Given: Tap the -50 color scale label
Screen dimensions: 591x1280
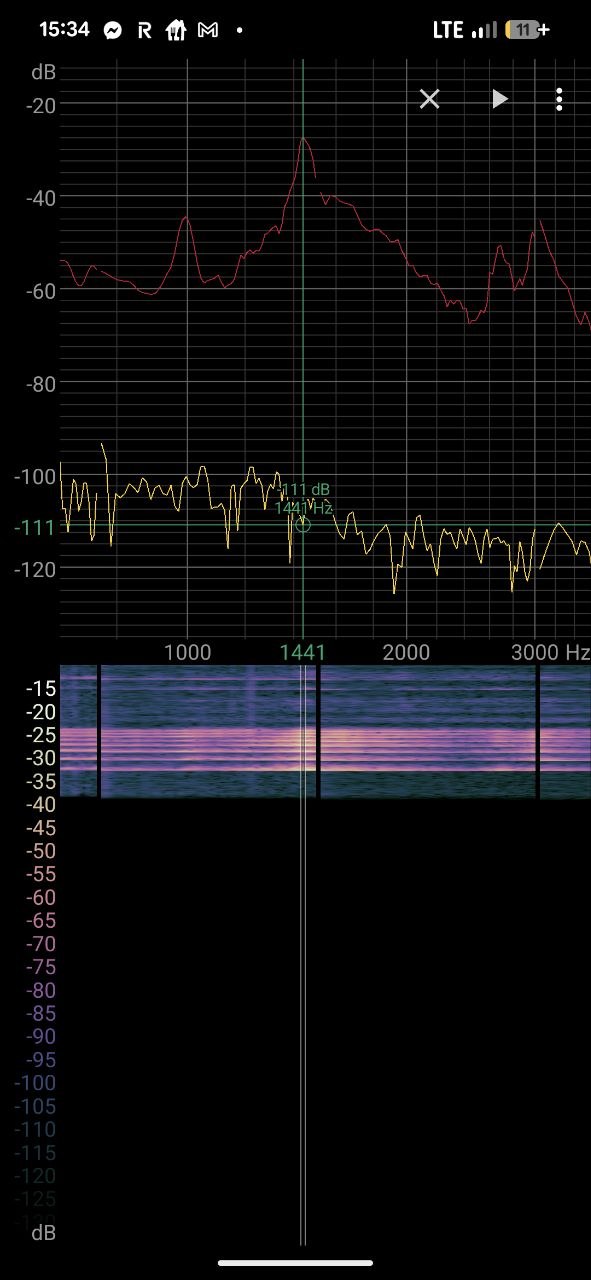Looking at the screenshot, I should click(41, 851).
